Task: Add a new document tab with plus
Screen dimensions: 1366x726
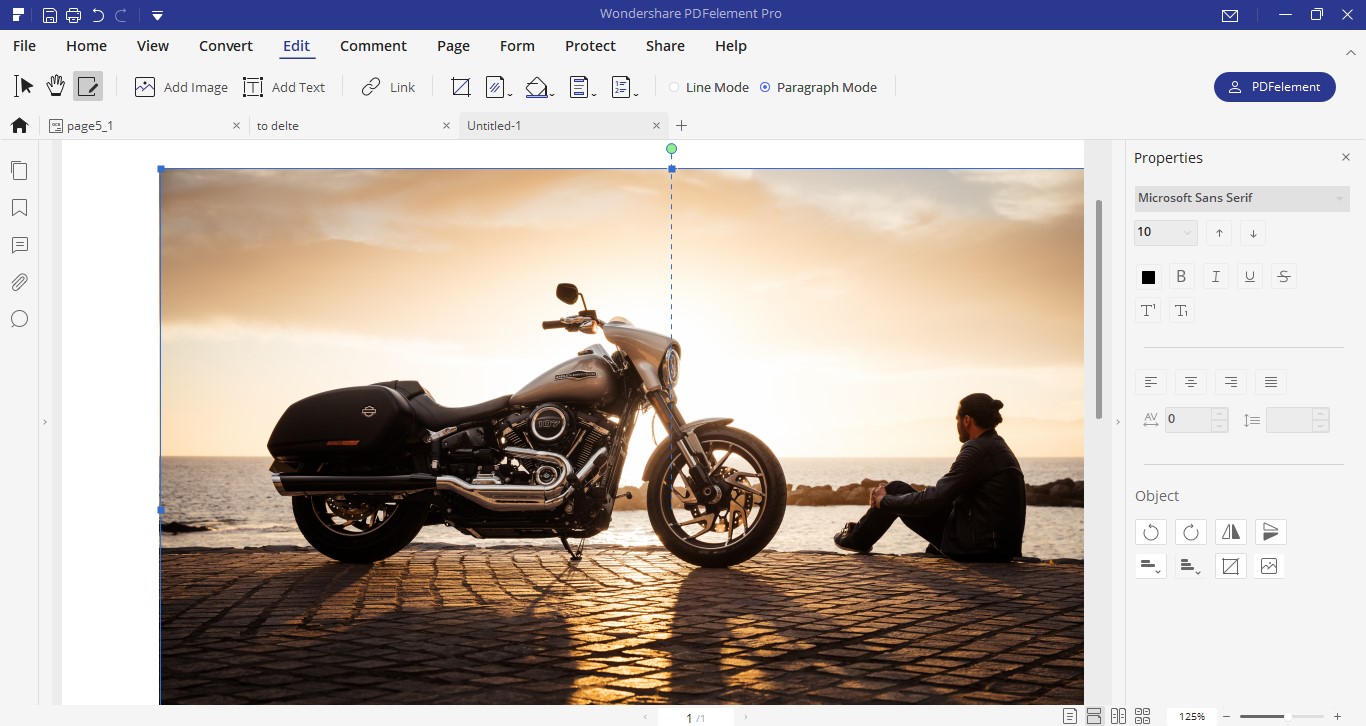Action: (x=682, y=126)
